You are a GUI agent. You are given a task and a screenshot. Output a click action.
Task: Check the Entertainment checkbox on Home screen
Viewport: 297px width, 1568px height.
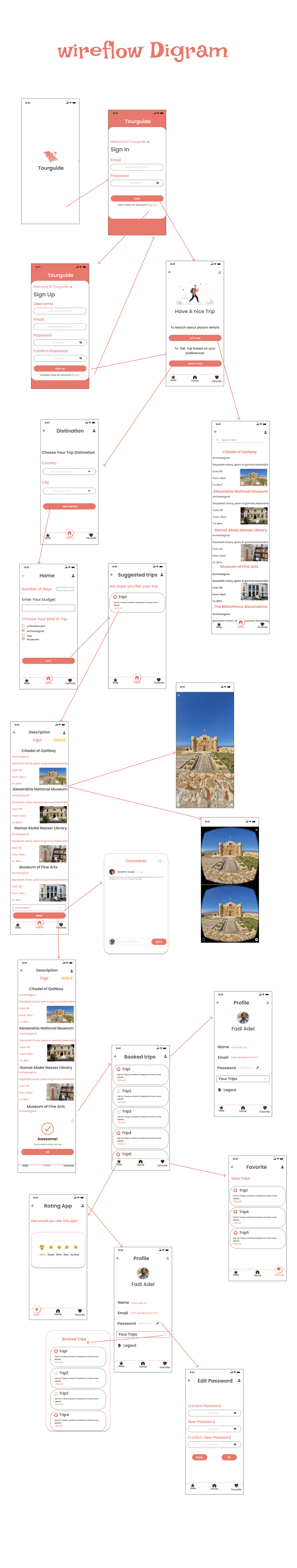tap(23, 626)
